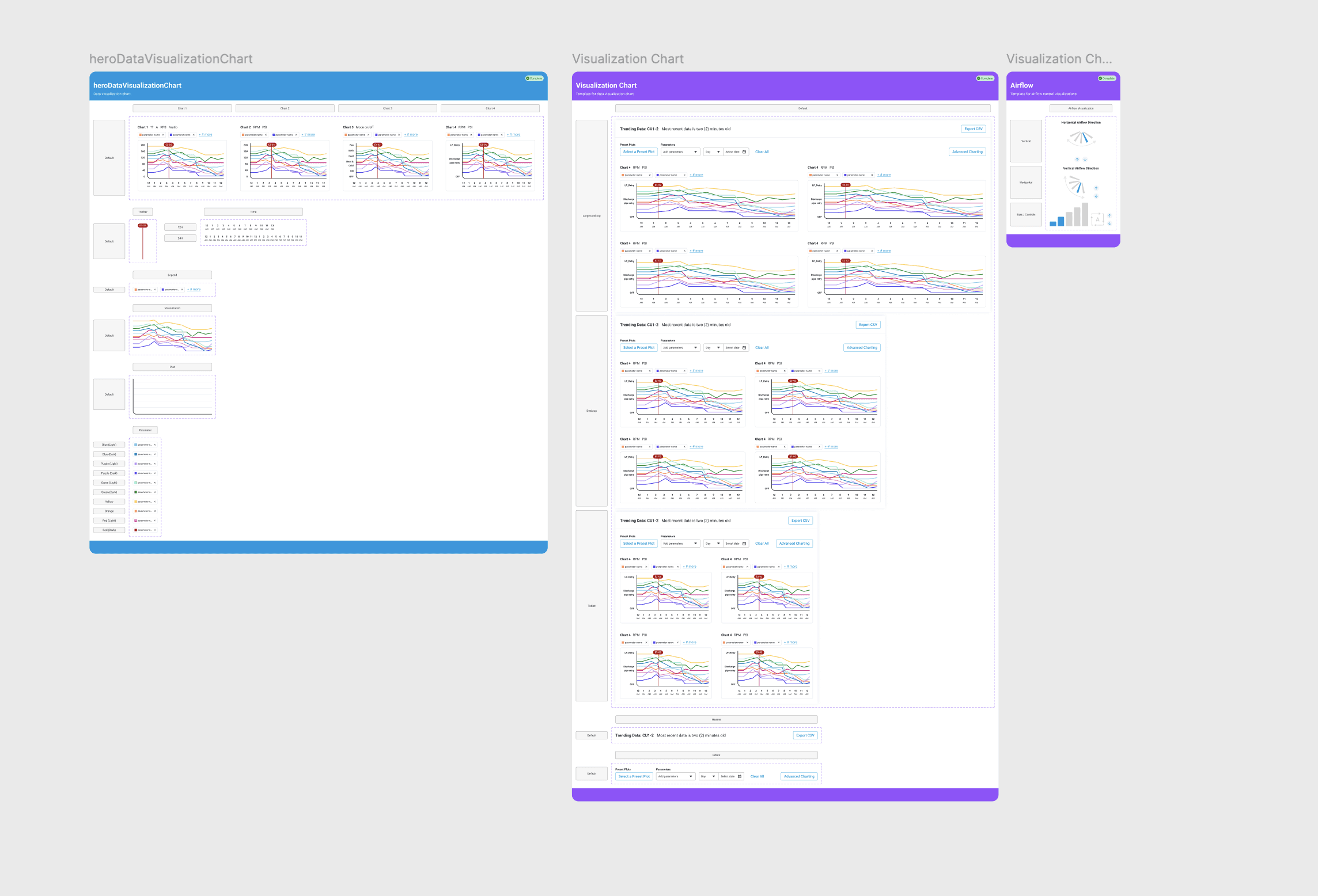Image resolution: width=1318 pixels, height=896 pixels.
Task: Open the Day dropdown in Large Desktop section
Action: 713,152
